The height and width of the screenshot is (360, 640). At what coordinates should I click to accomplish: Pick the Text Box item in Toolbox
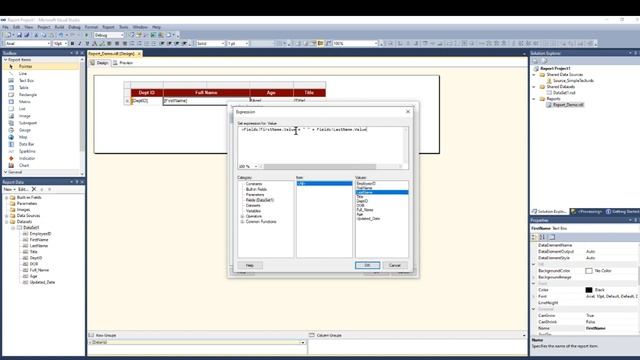[x=26, y=80]
